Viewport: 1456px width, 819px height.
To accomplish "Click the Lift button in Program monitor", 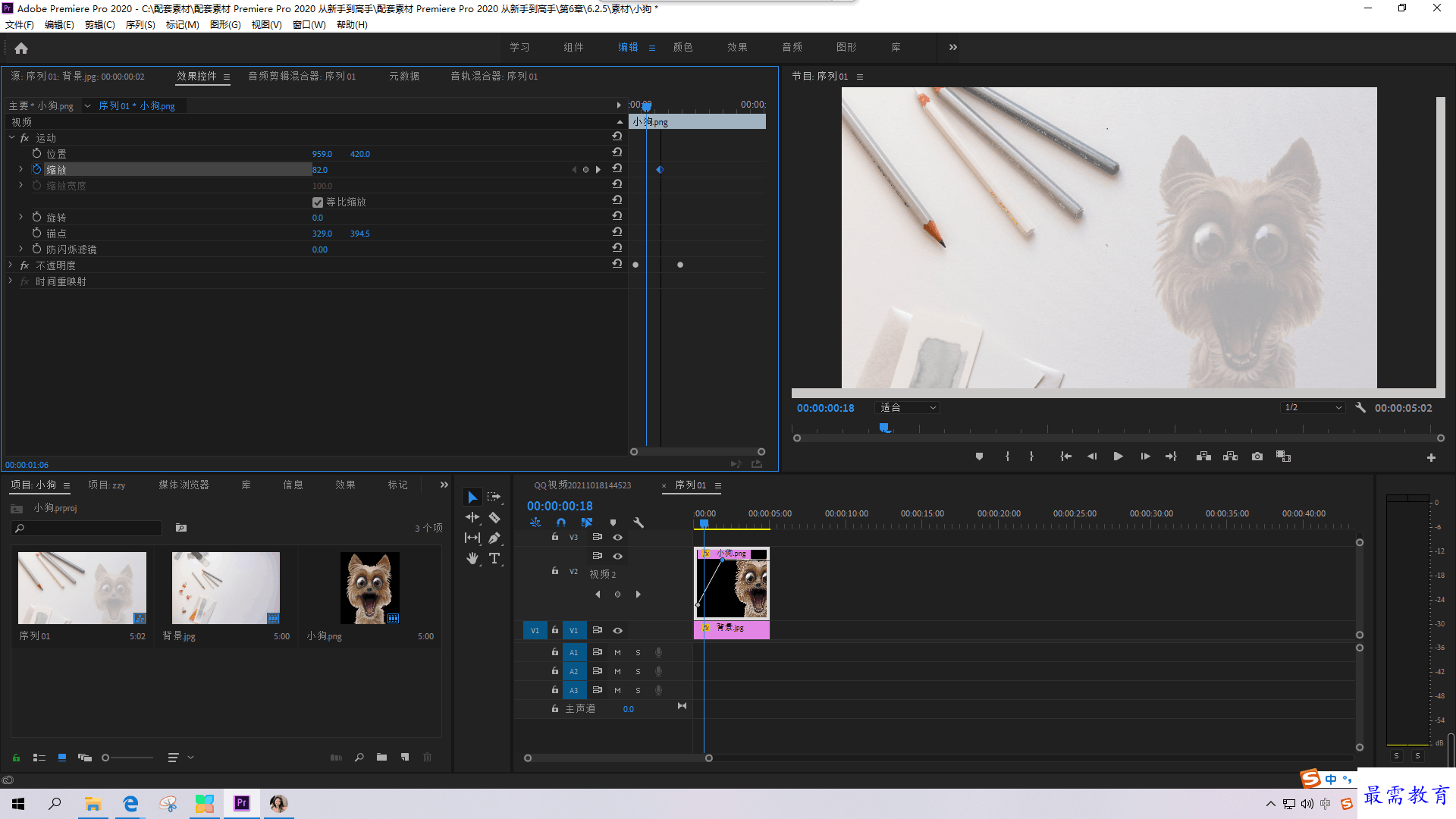I will point(1203,457).
